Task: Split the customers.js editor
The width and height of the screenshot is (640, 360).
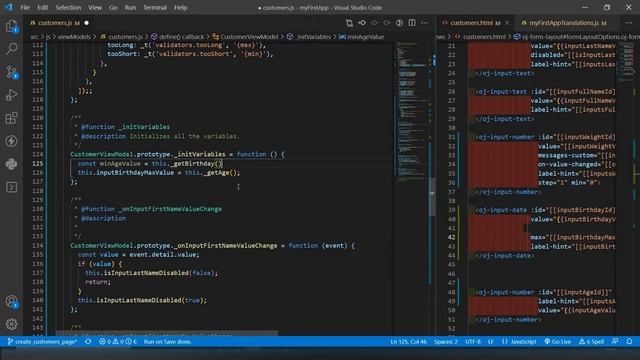Action: point(412,23)
